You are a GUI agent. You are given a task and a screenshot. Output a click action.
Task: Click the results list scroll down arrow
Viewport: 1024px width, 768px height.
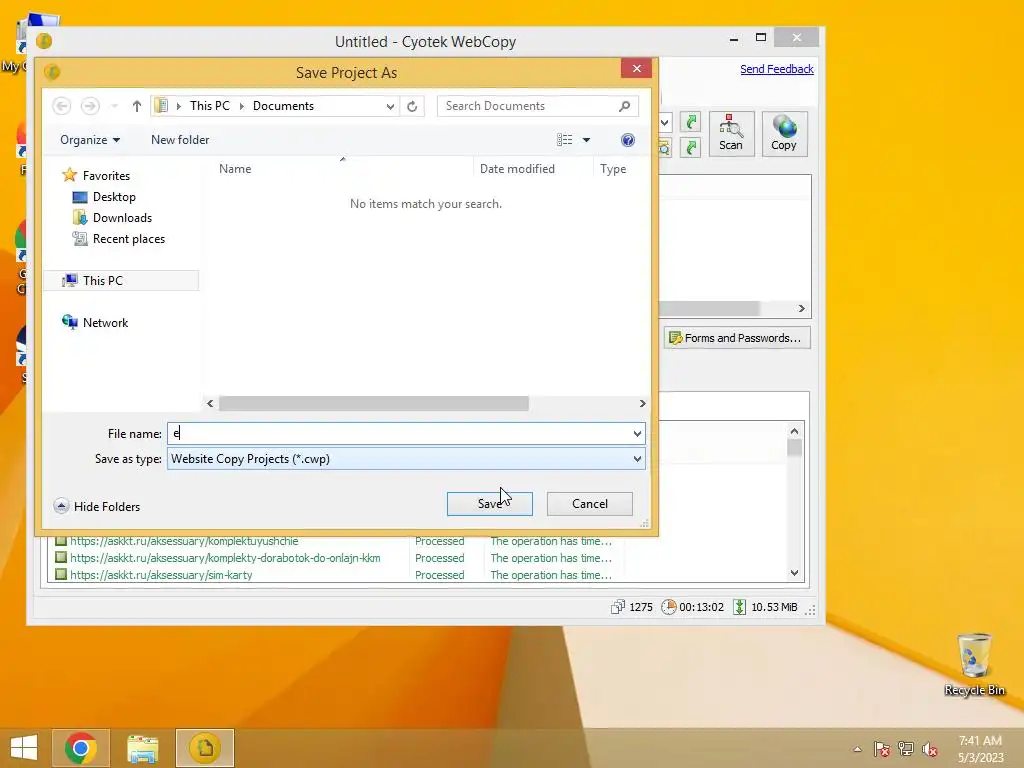click(794, 573)
